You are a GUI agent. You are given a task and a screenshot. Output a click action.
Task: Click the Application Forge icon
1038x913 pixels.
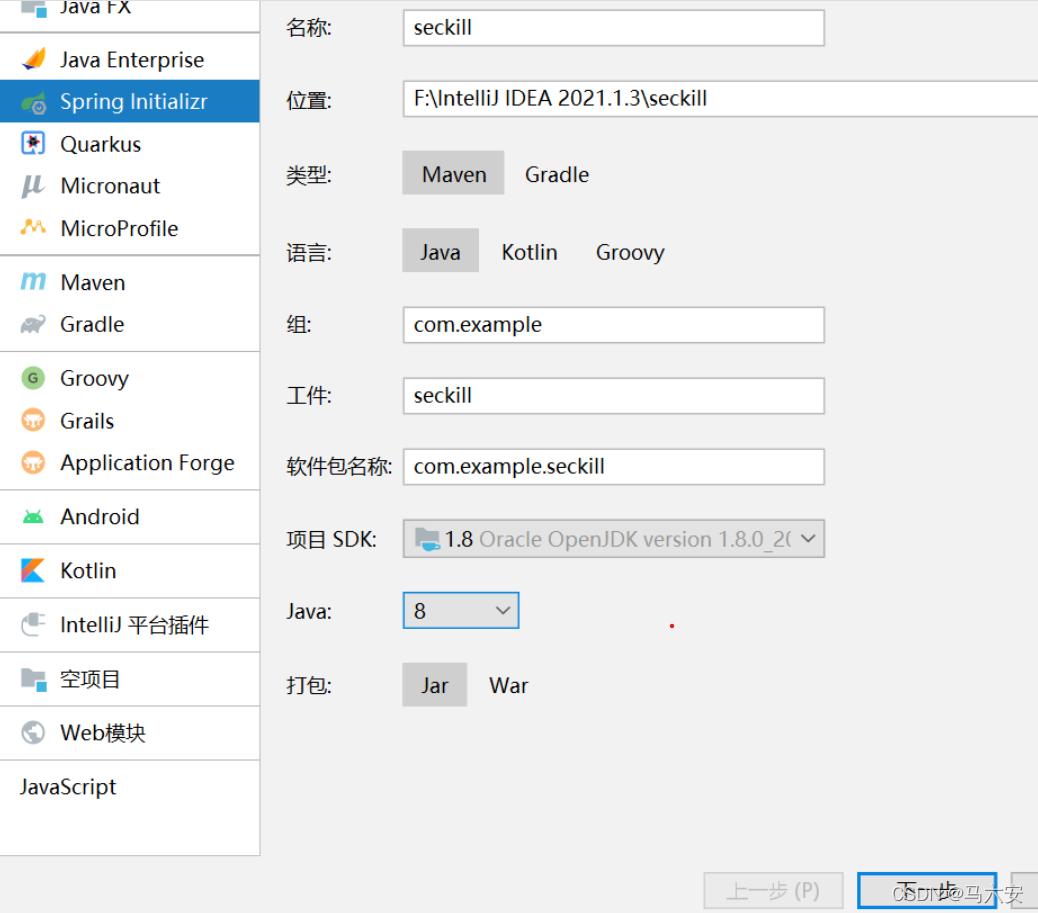click(33, 462)
